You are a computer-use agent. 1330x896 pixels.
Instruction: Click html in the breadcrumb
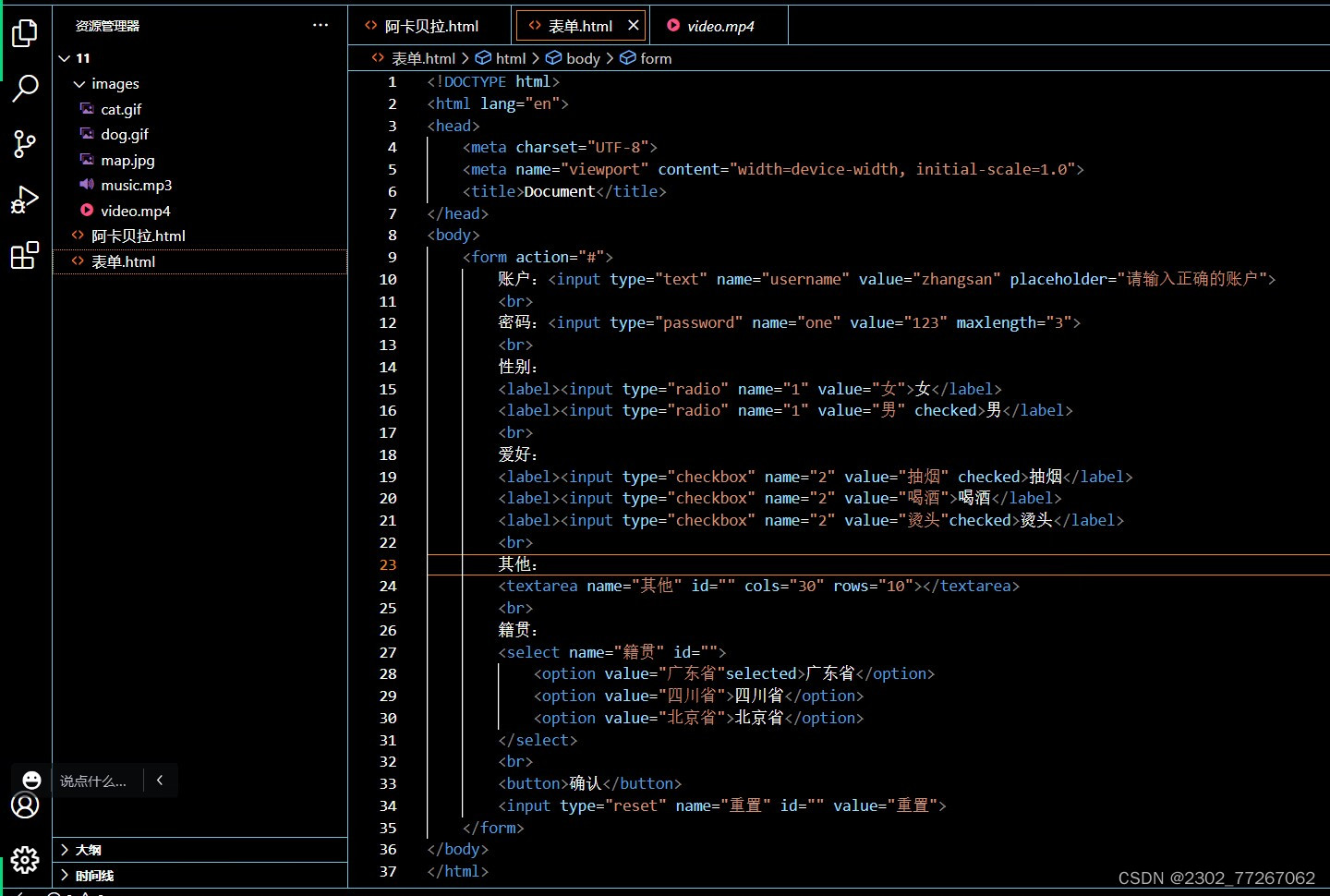click(511, 58)
